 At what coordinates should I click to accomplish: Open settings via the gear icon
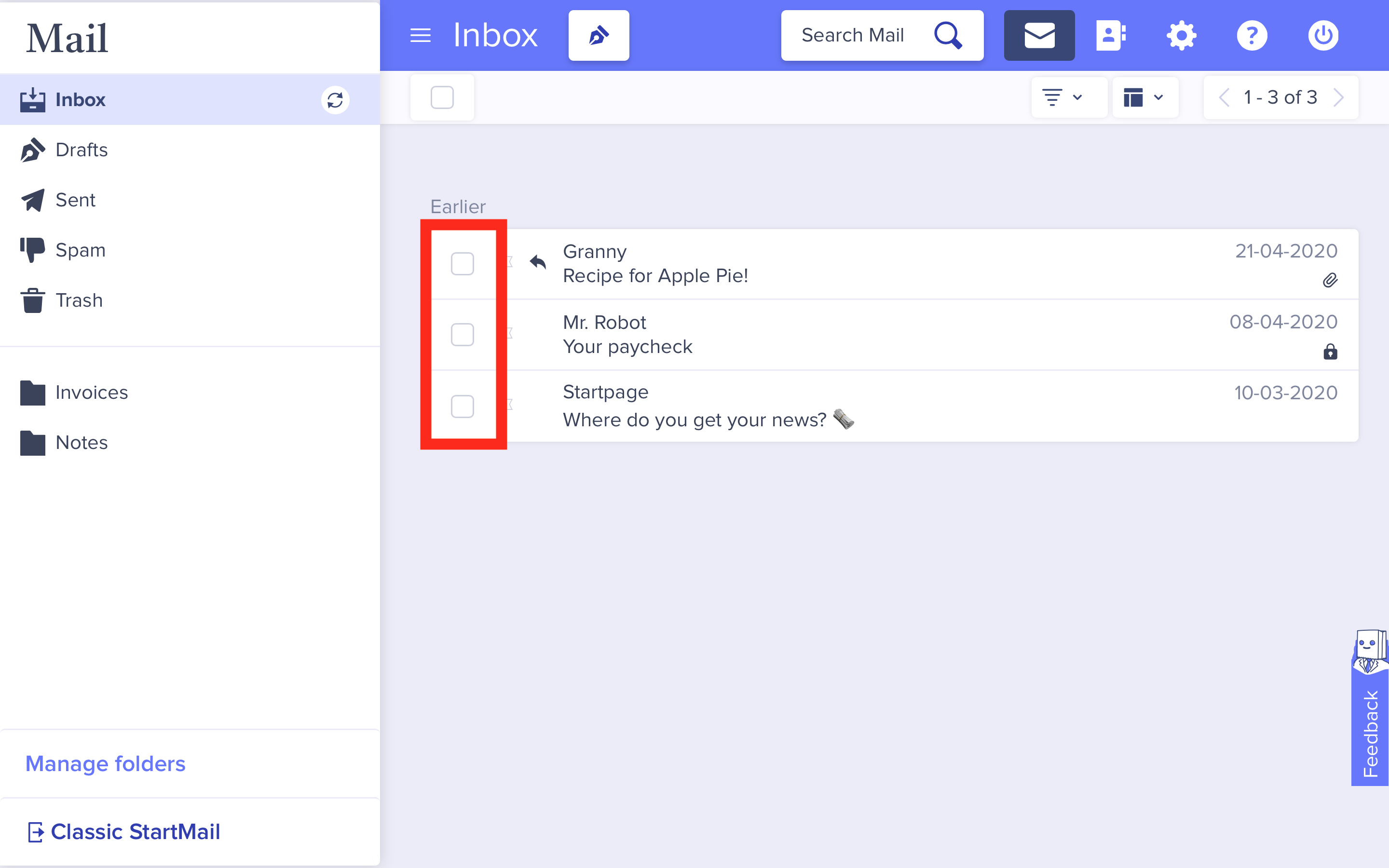click(x=1181, y=36)
